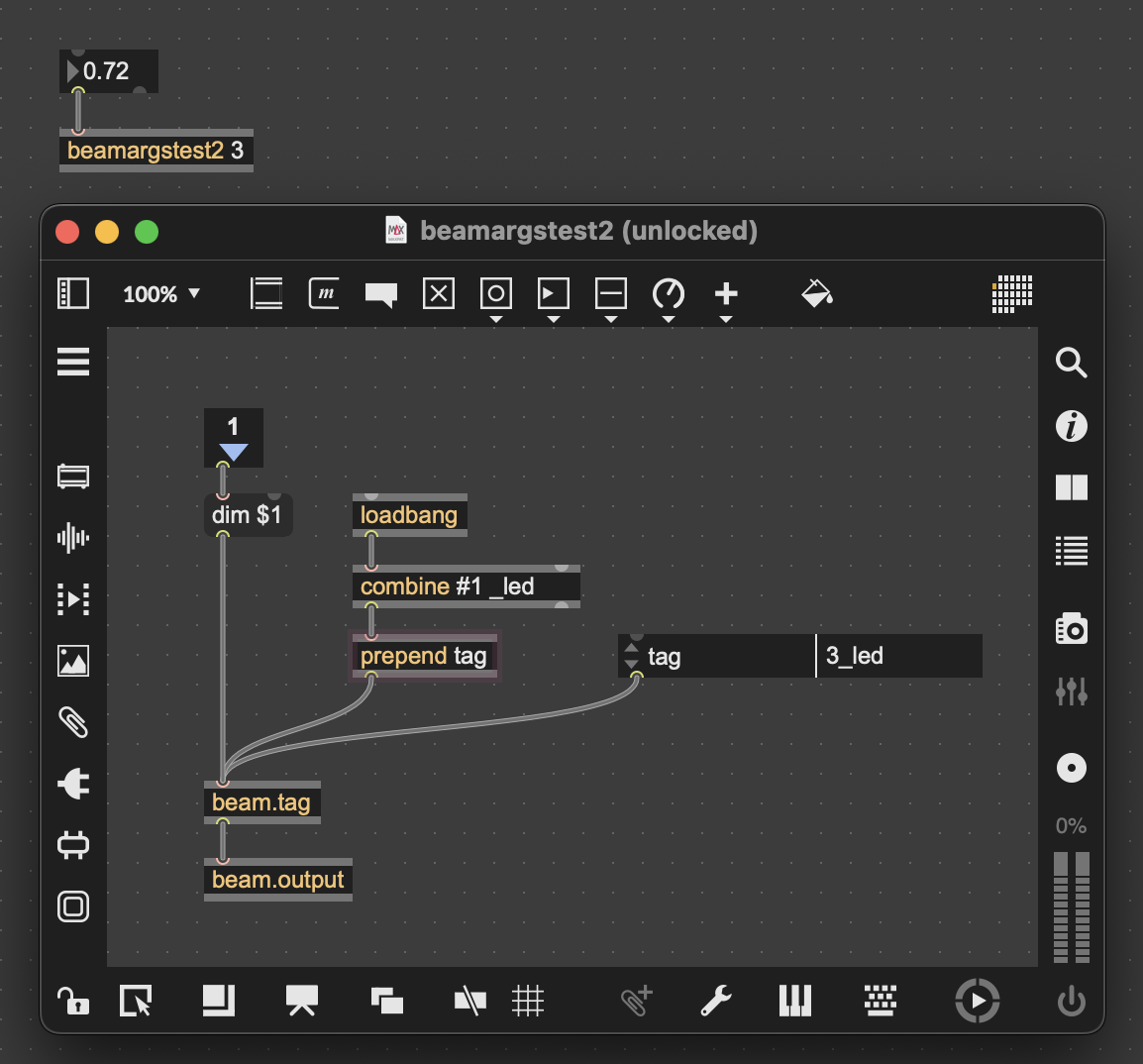Click the wrench debugging icon
Screen dimensions: 1143x1064
(x=715, y=1001)
